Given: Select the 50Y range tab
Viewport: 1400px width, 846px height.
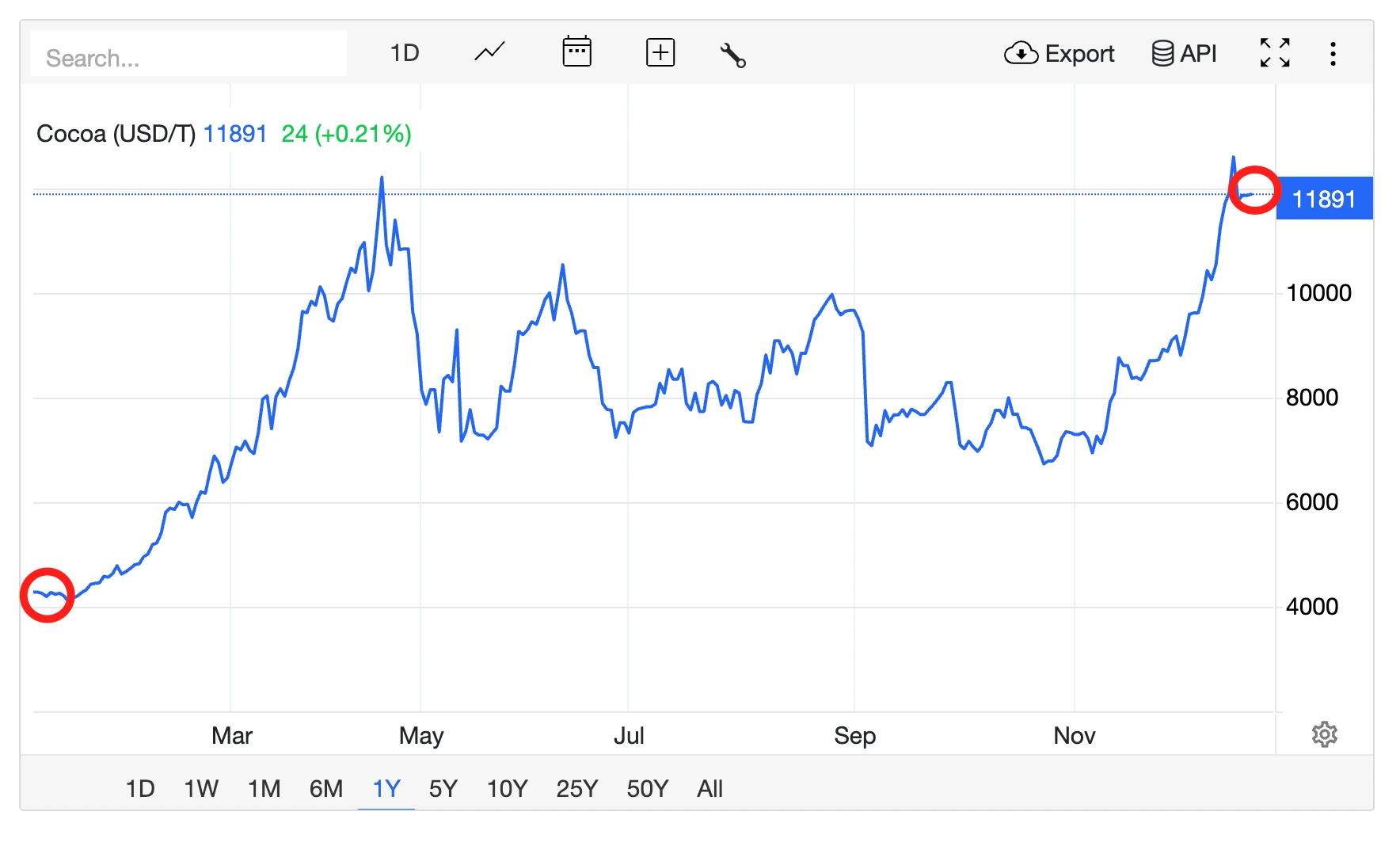Looking at the screenshot, I should pyautogui.click(x=647, y=789).
